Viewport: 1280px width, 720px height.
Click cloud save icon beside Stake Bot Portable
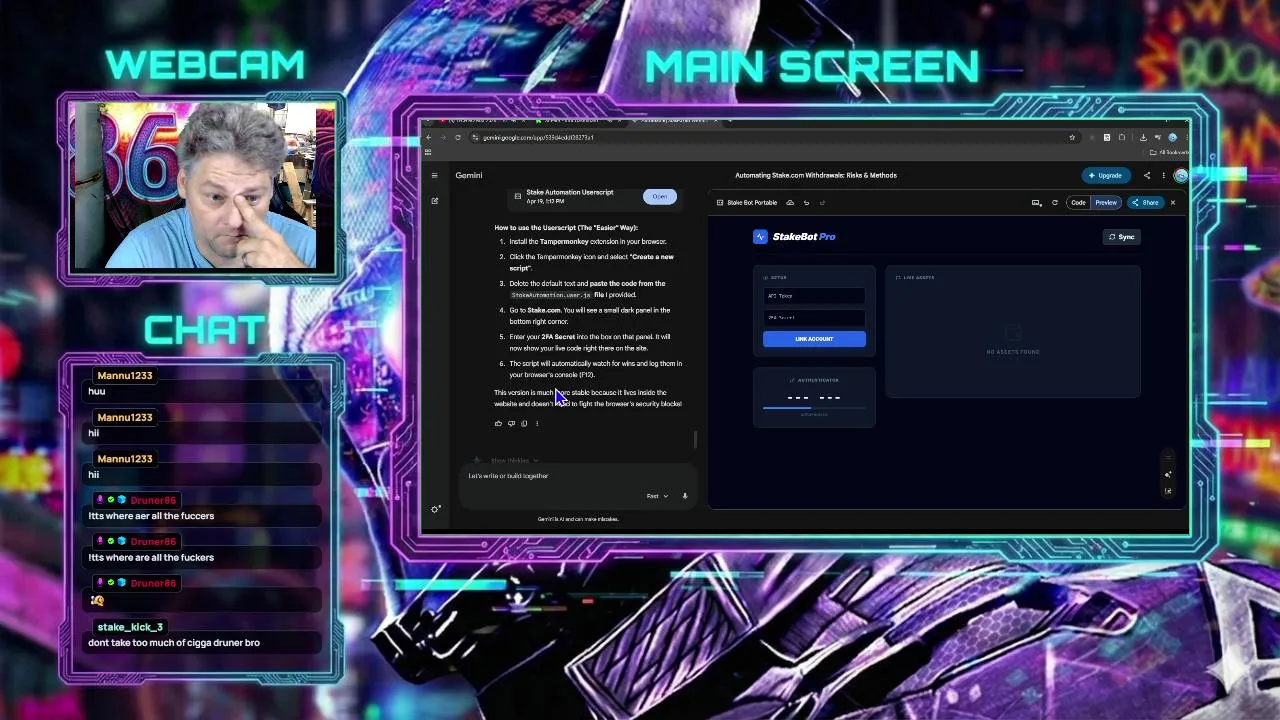790,202
